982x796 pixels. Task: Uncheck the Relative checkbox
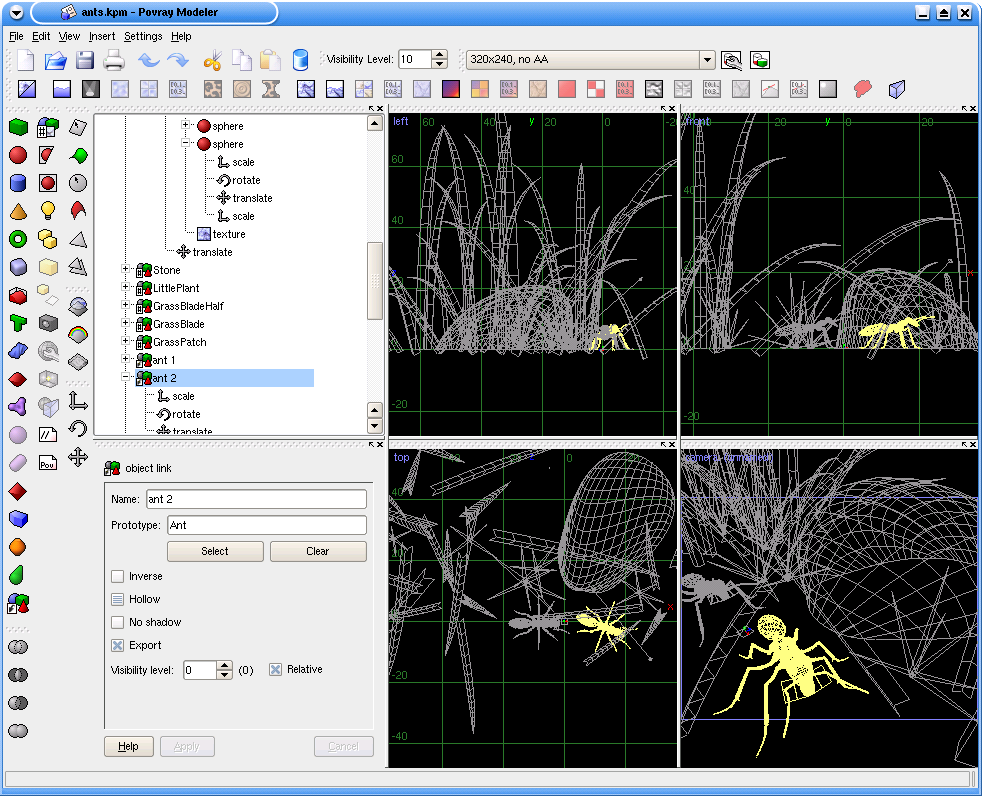click(x=275, y=669)
